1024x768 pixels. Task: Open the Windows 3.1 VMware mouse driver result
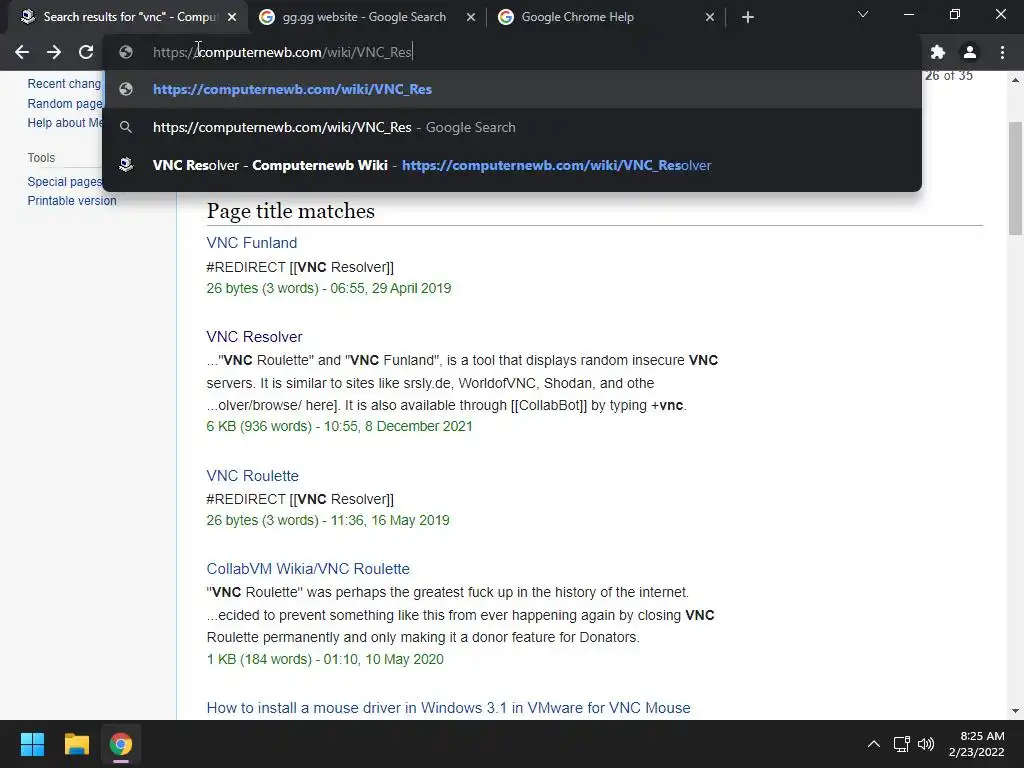(448, 708)
